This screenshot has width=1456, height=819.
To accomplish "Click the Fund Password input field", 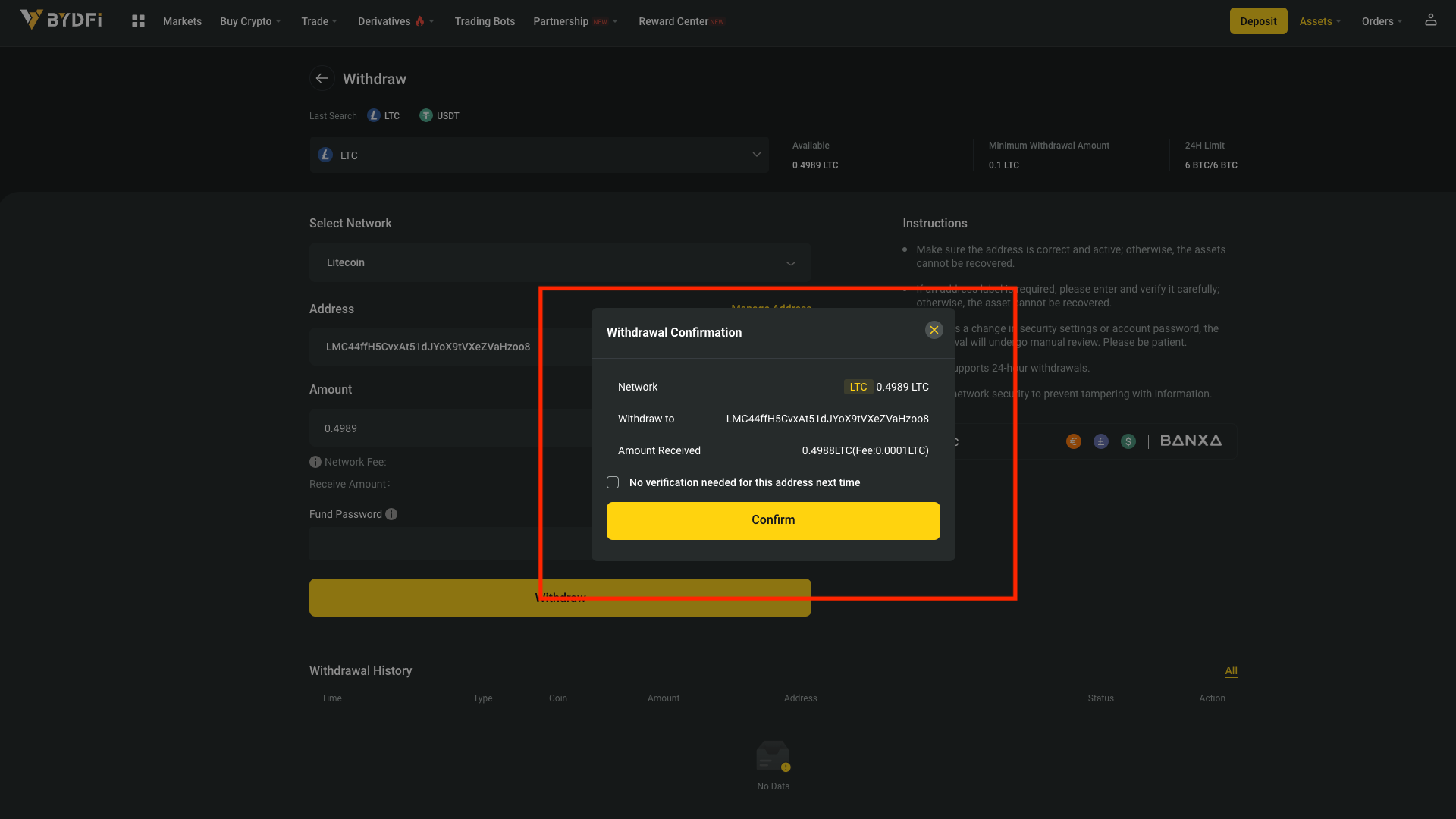I will [x=450, y=544].
